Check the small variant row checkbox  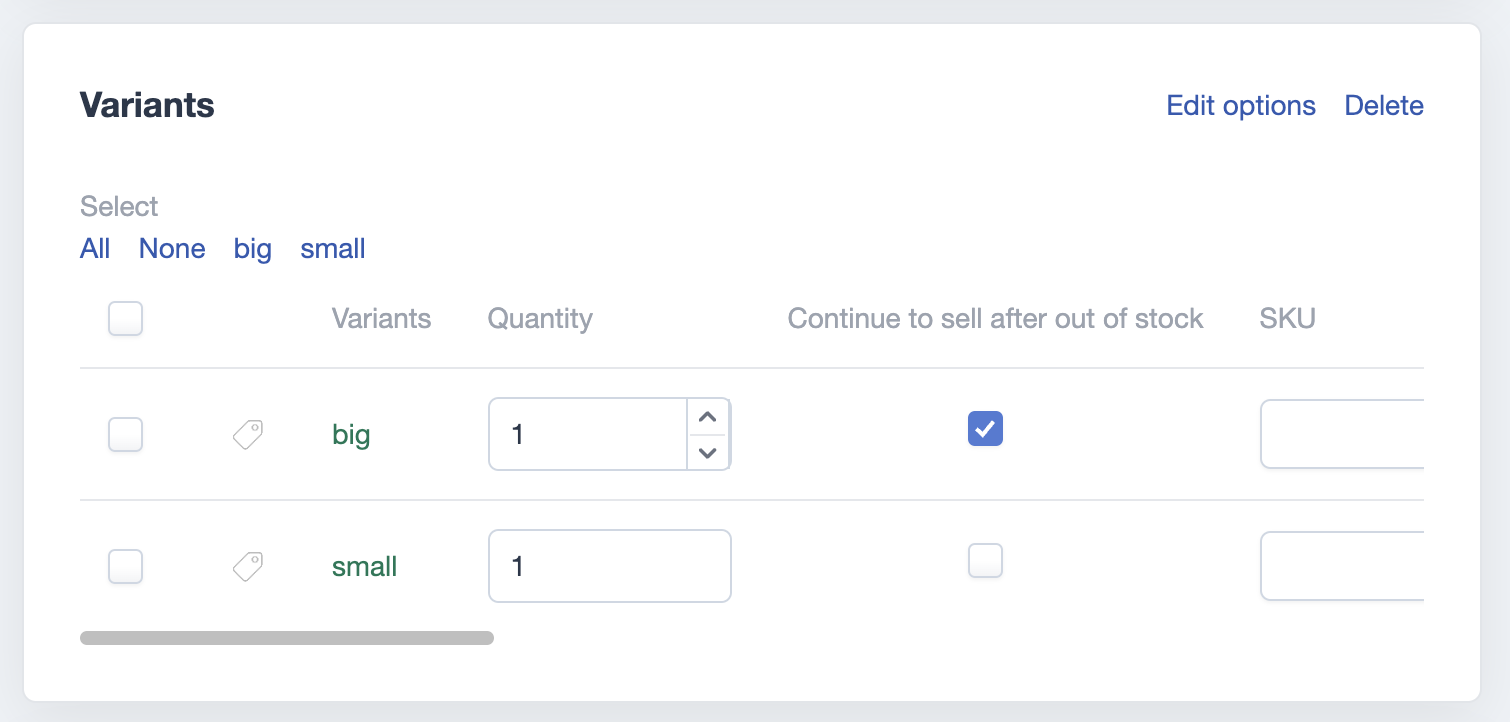tap(125, 566)
